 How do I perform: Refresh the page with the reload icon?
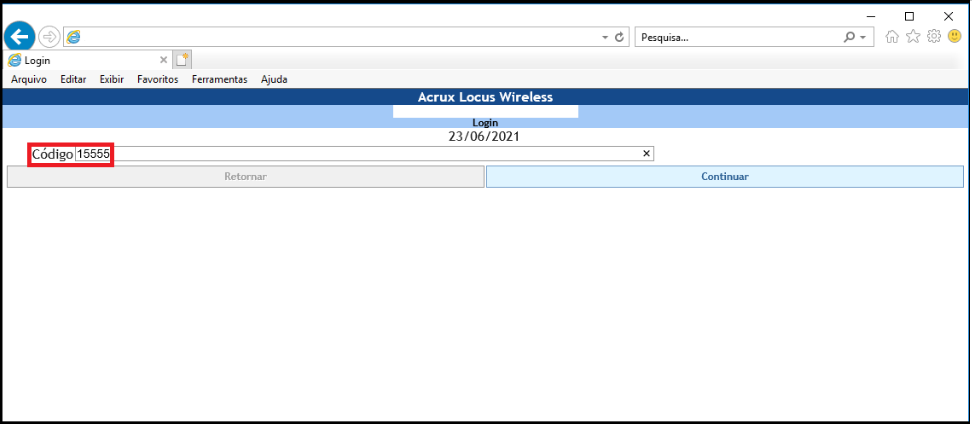click(x=619, y=37)
